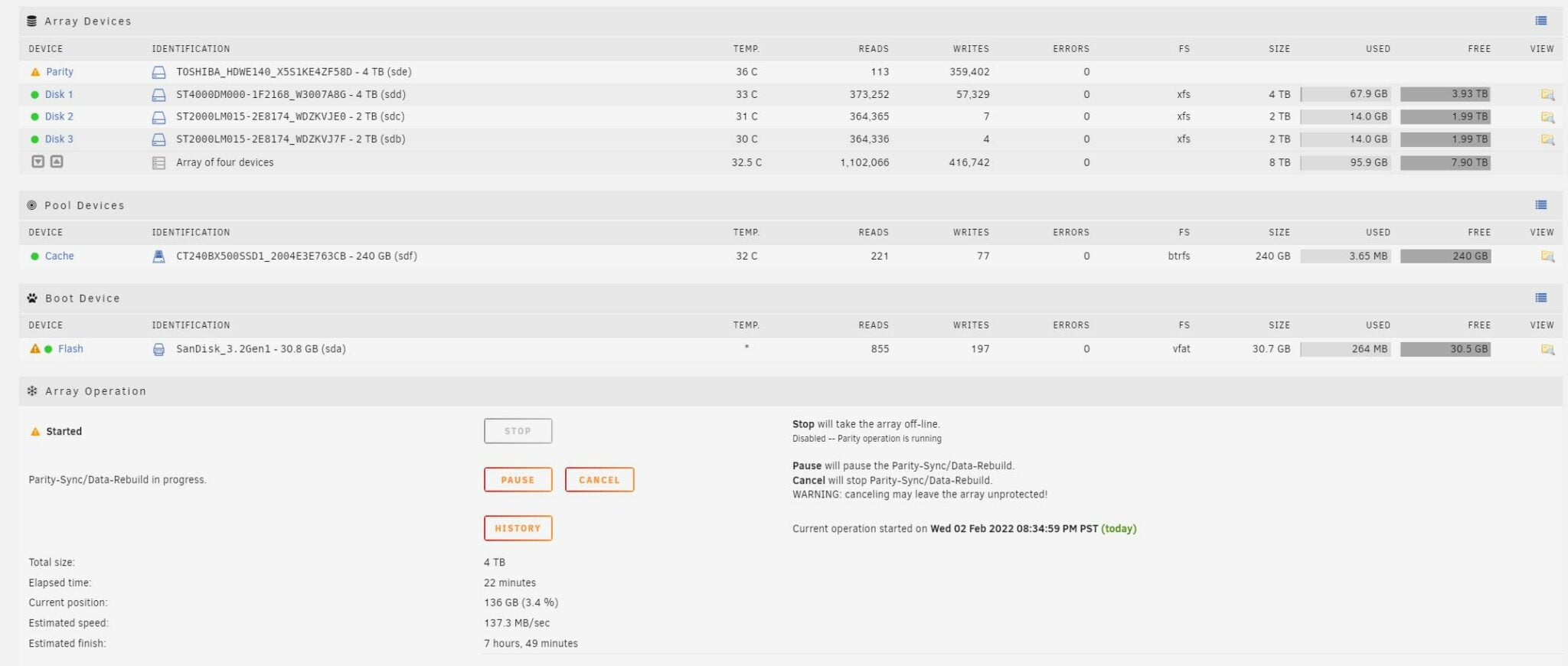
Task: Click the Flash green status dot
Action: (x=48, y=349)
